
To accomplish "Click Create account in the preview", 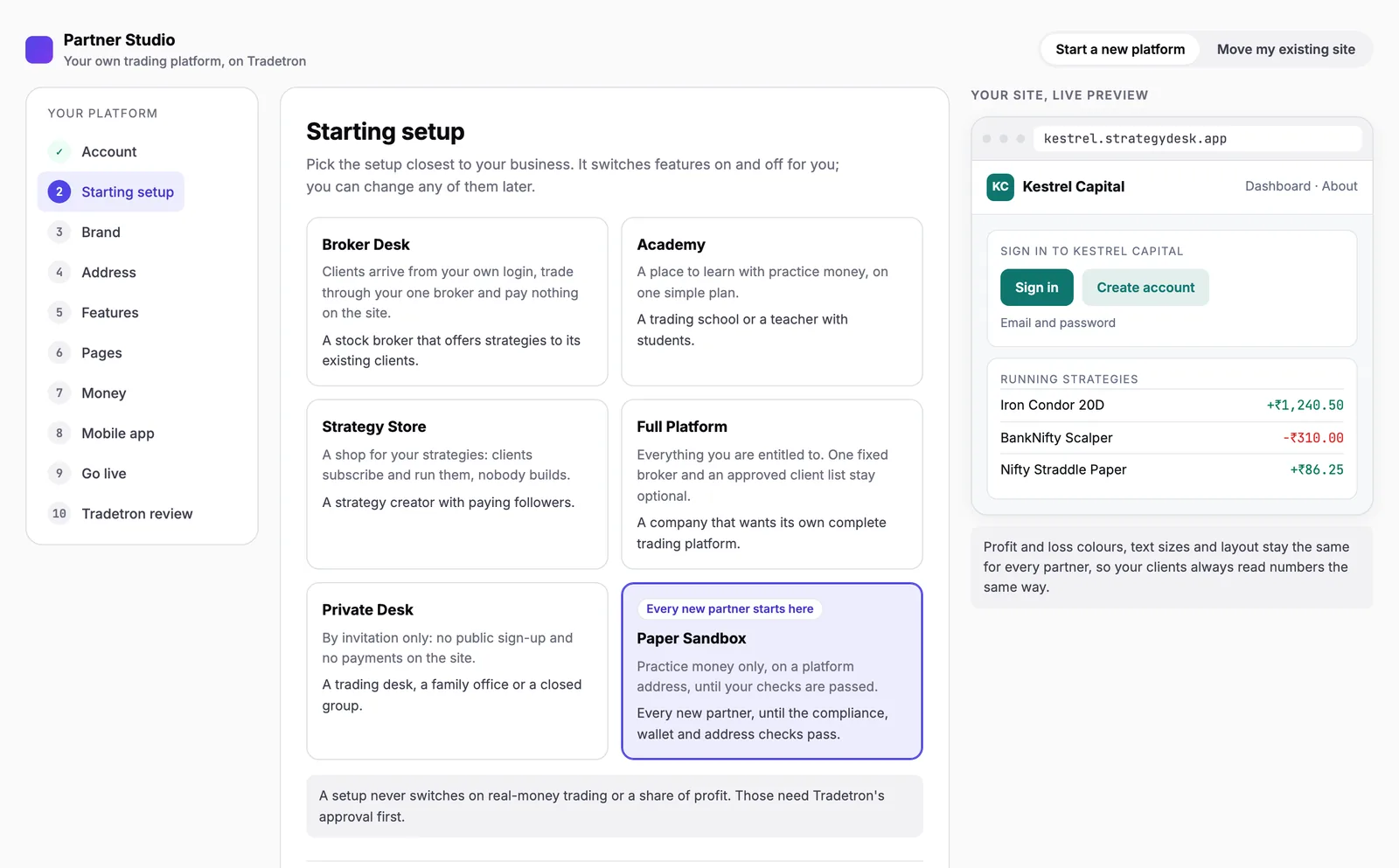I will click(1145, 288).
